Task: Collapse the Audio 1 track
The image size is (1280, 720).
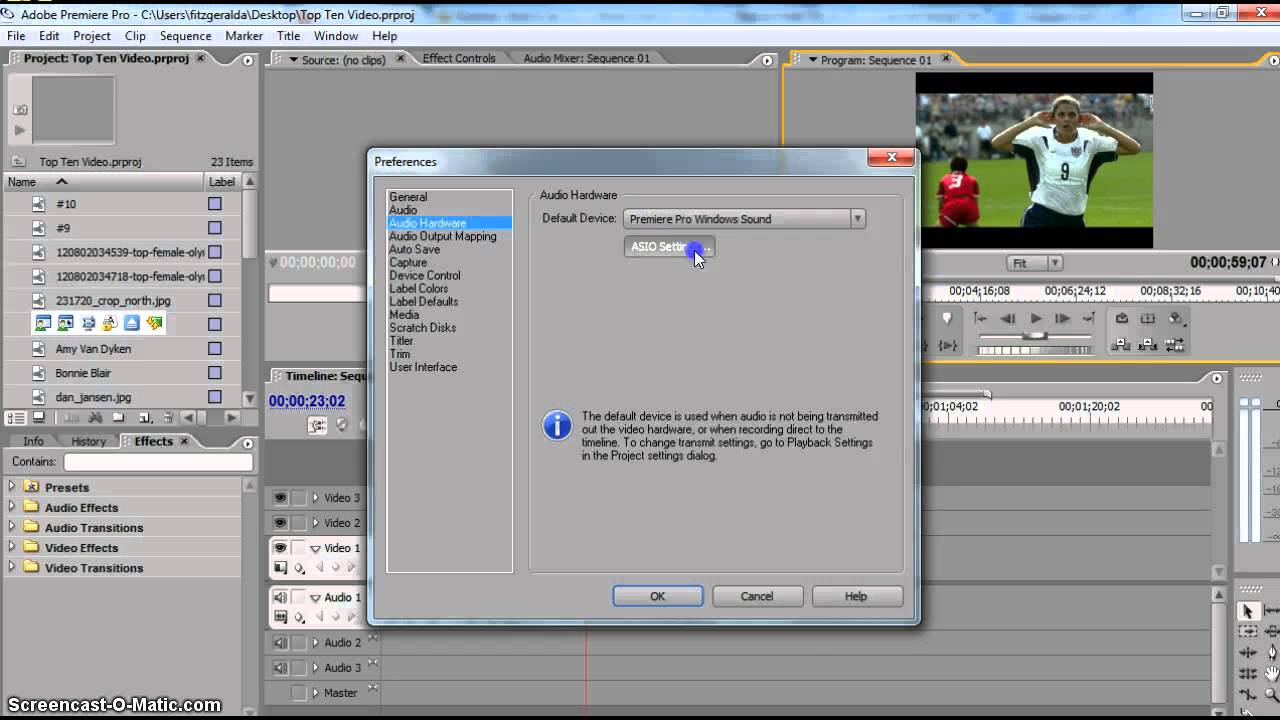Action: pos(315,598)
